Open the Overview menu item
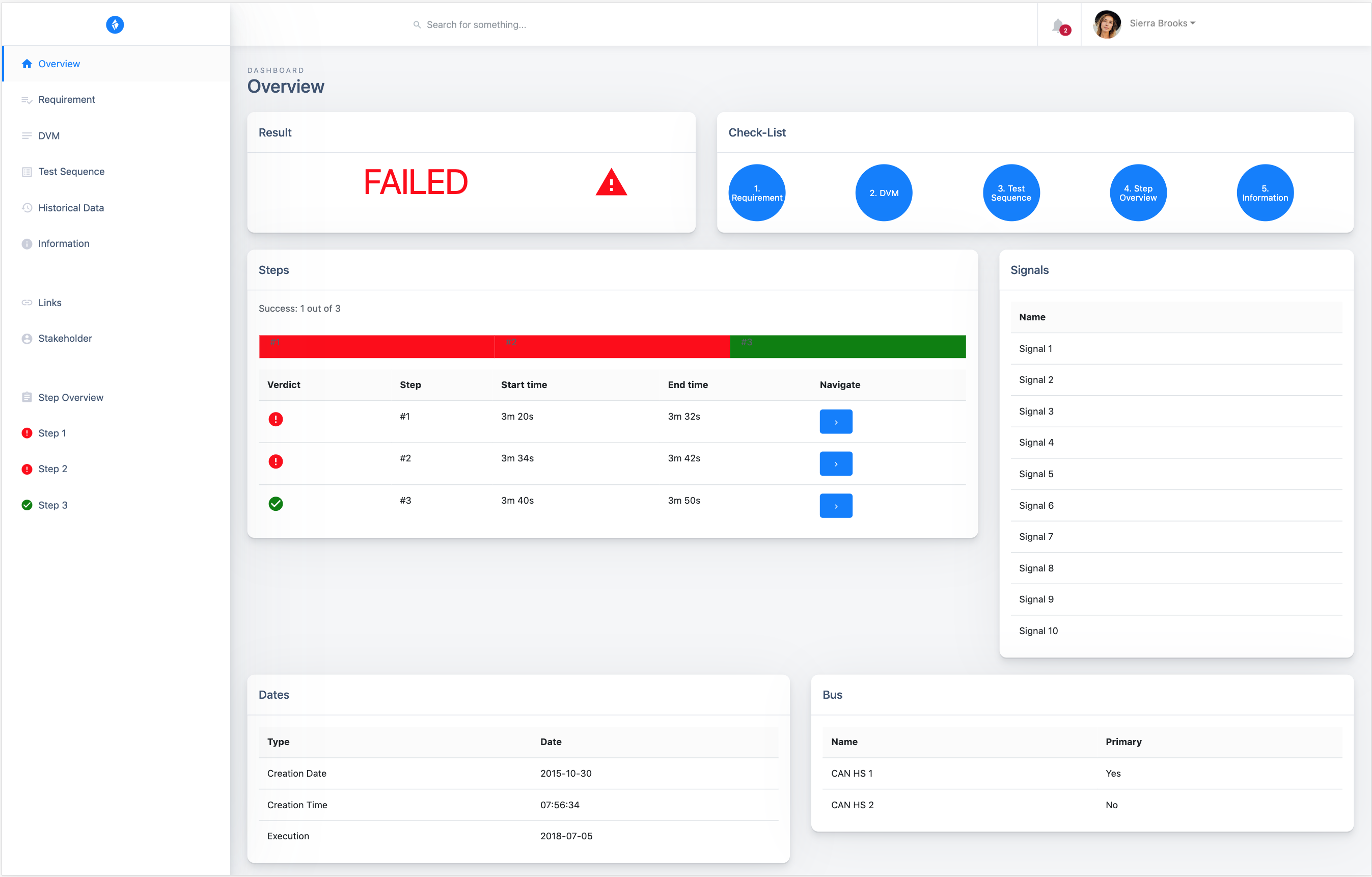 (116, 64)
